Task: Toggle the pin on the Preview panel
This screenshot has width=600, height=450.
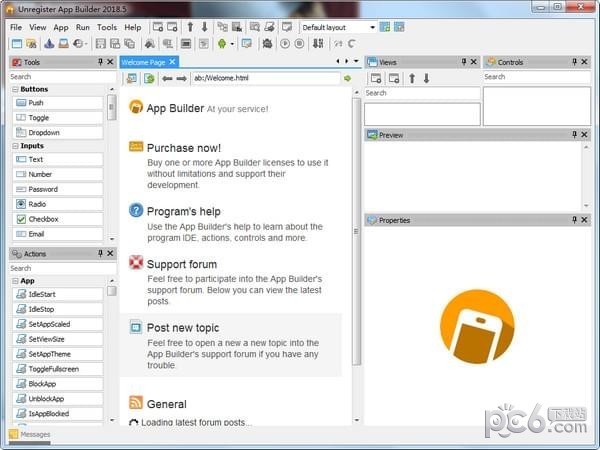Action: [574, 135]
